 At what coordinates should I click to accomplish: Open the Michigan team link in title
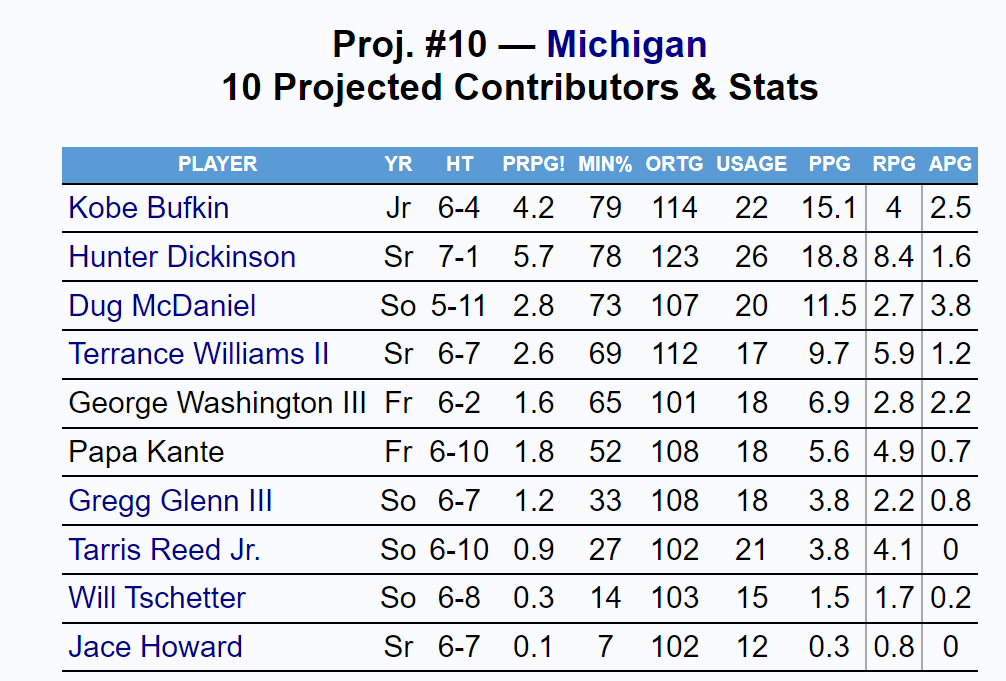[626, 45]
